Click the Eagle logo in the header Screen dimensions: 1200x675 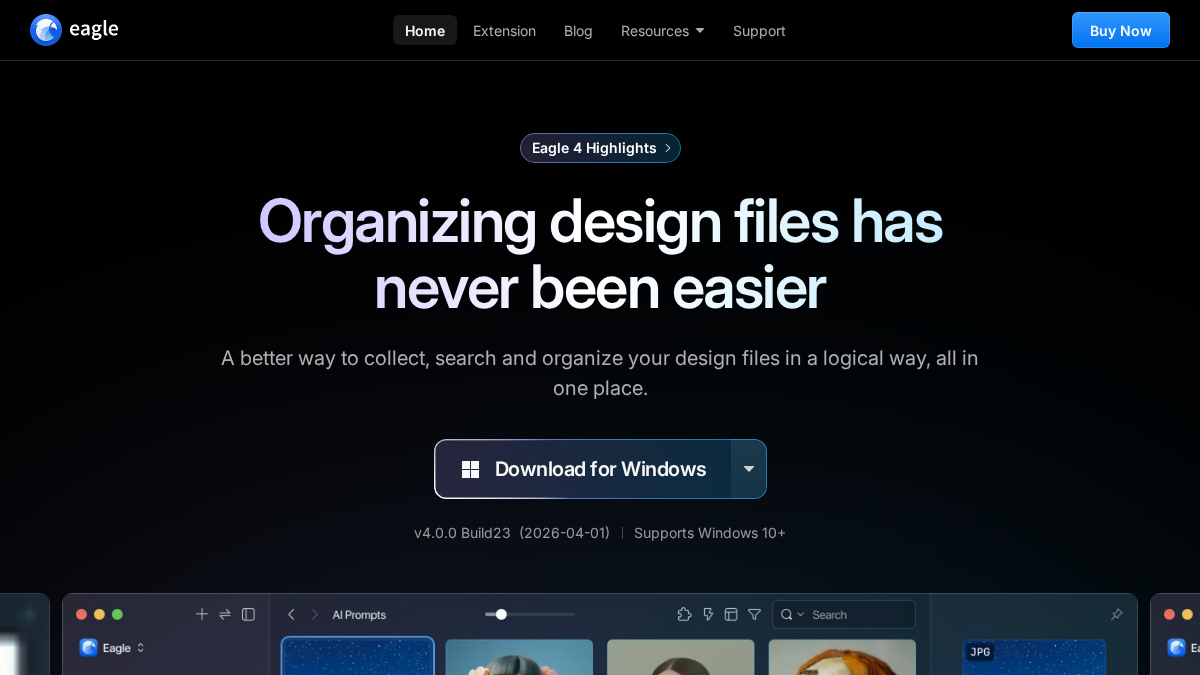pyautogui.click(x=74, y=30)
